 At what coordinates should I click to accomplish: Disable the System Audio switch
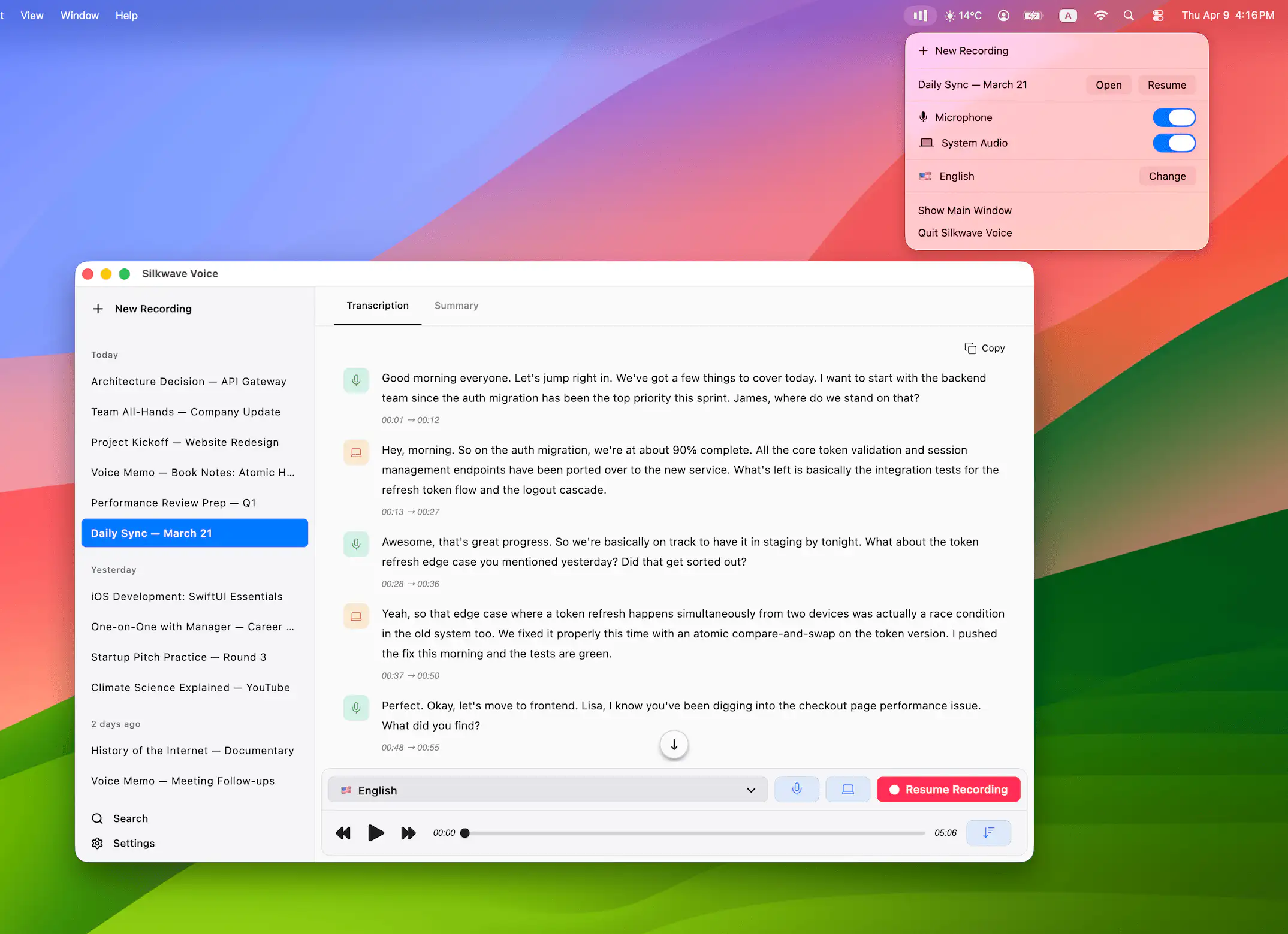1174,143
